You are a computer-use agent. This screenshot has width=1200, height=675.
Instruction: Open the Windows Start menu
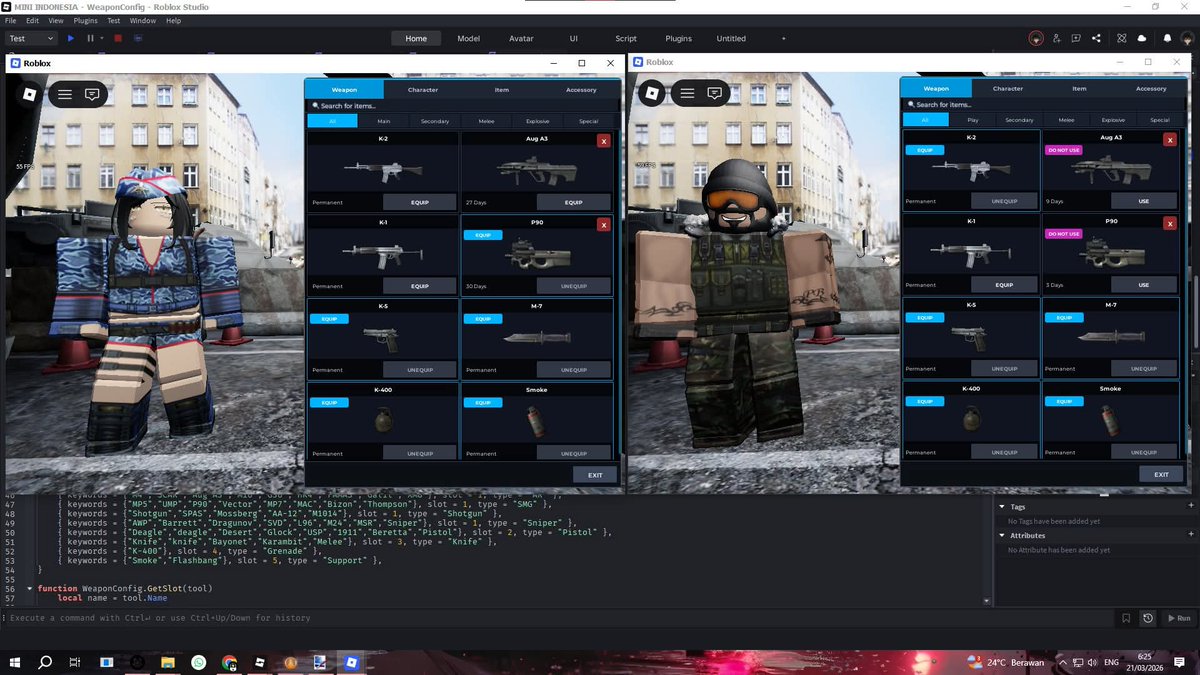pos(15,662)
